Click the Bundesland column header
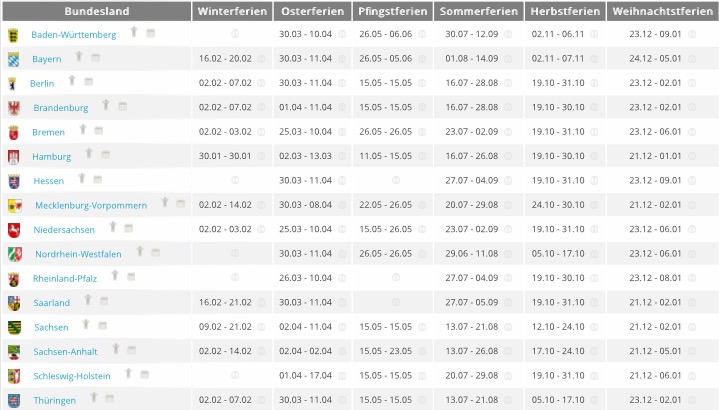The width and height of the screenshot is (719, 410). (x=97, y=10)
